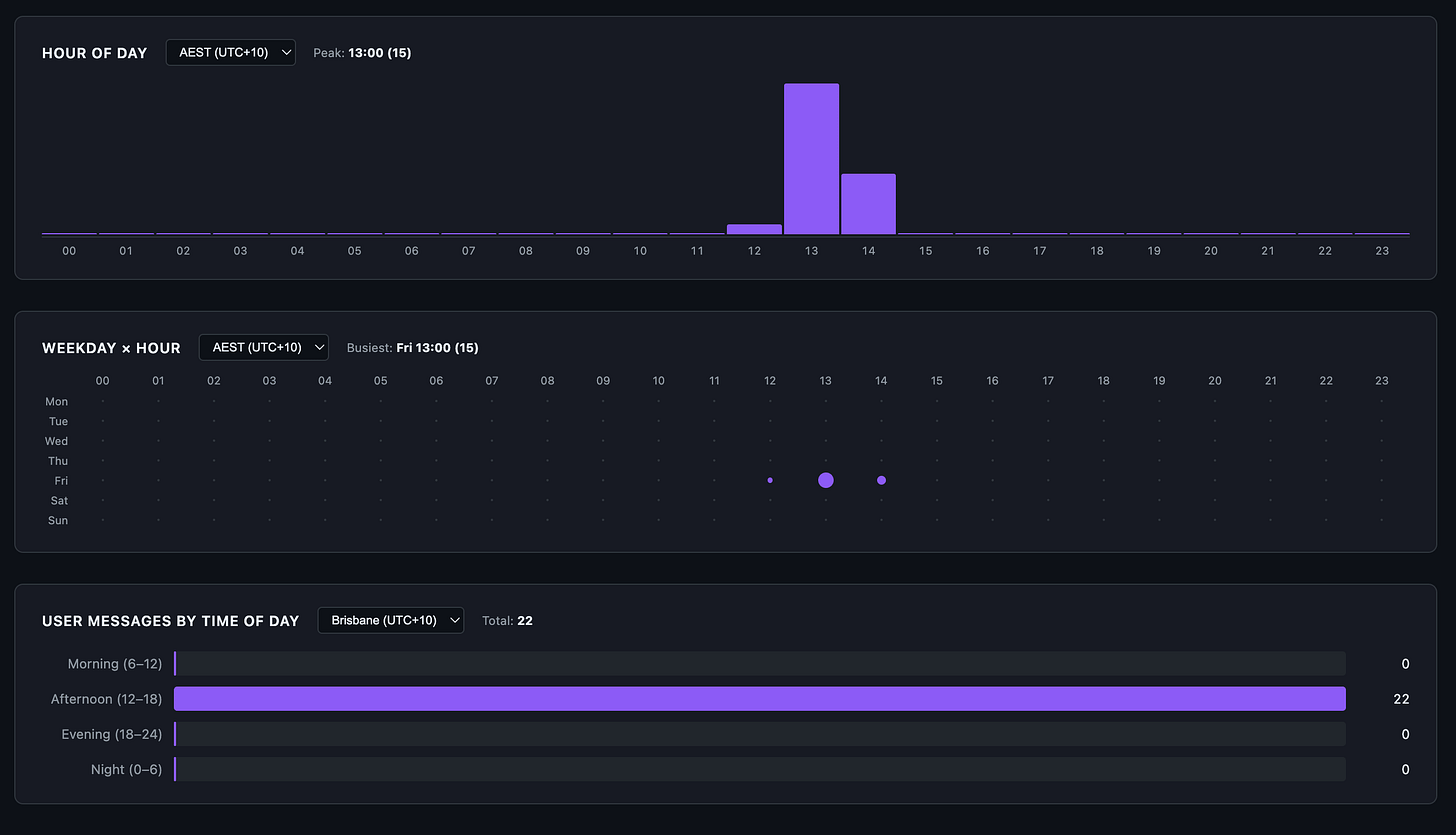Click the 'Night (0–6)' row label
The image size is (1456, 835).
coord(126,769)
